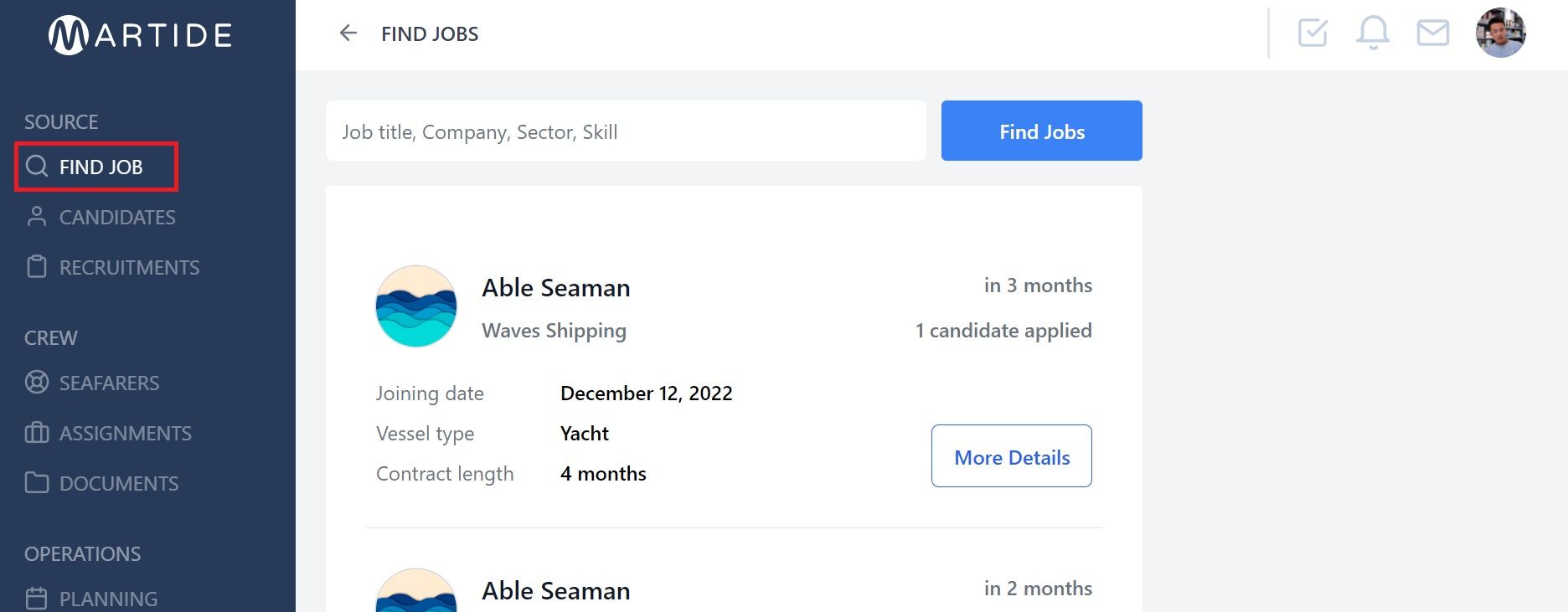Click More Details for Able Seaman job

click(x=1012, y=456)
